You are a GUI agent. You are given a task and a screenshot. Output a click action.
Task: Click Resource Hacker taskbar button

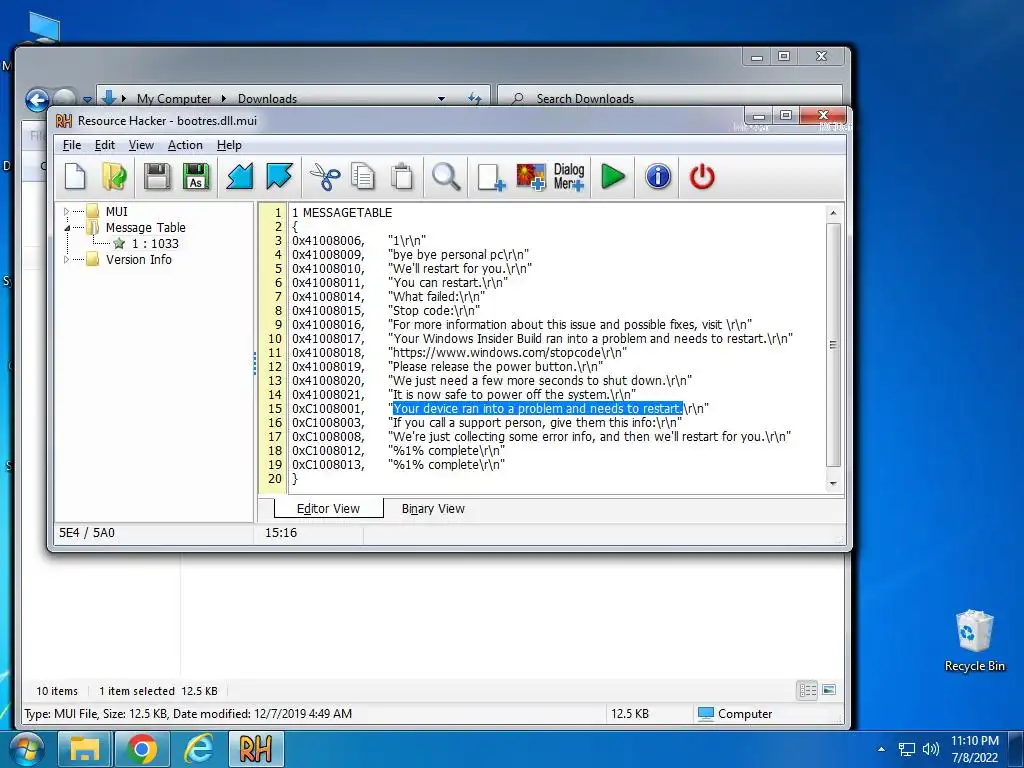click(256, 749)
